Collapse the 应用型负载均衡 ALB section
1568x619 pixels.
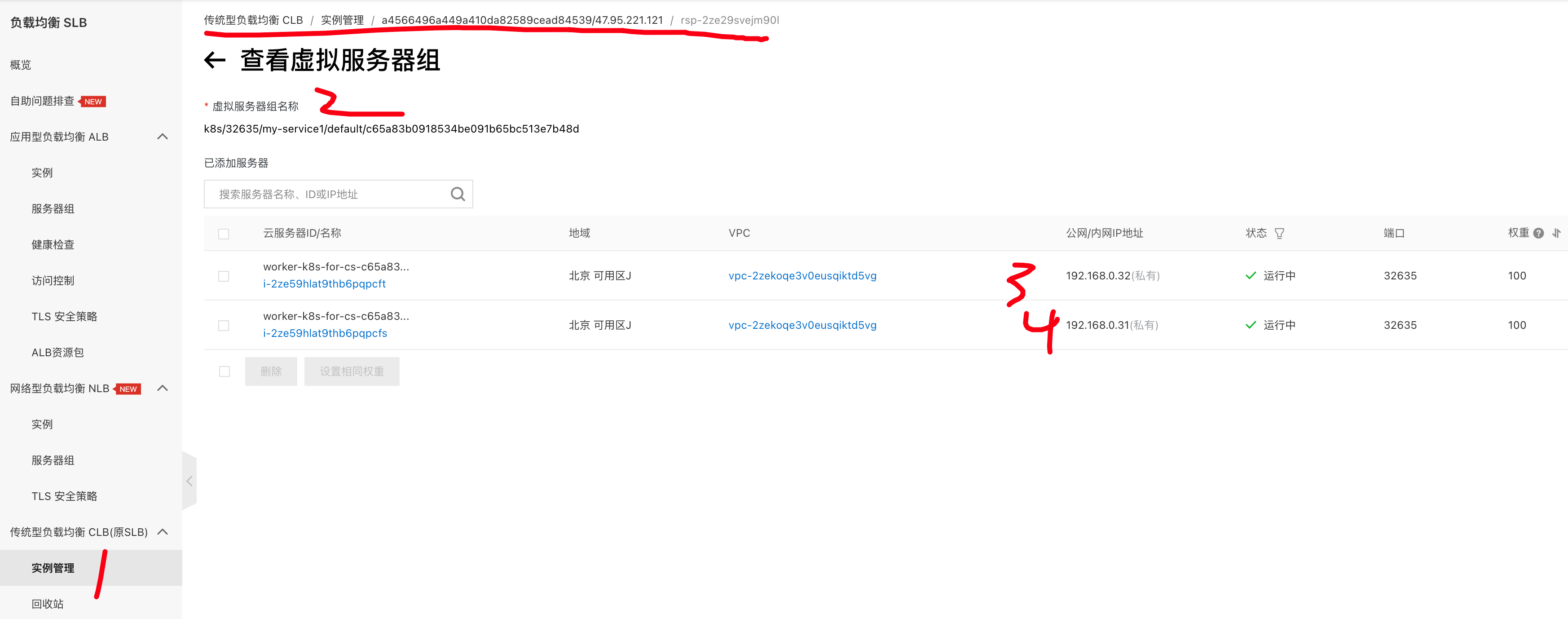tap(163, 137)
